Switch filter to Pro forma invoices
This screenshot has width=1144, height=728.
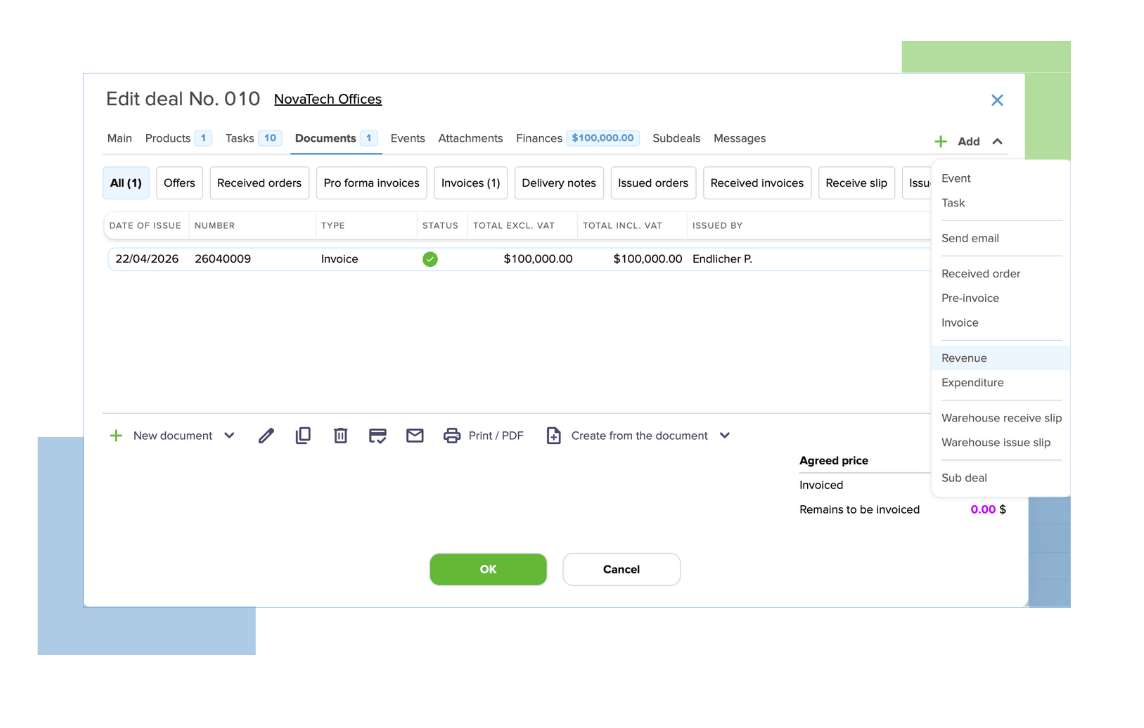tap(371, 183)
